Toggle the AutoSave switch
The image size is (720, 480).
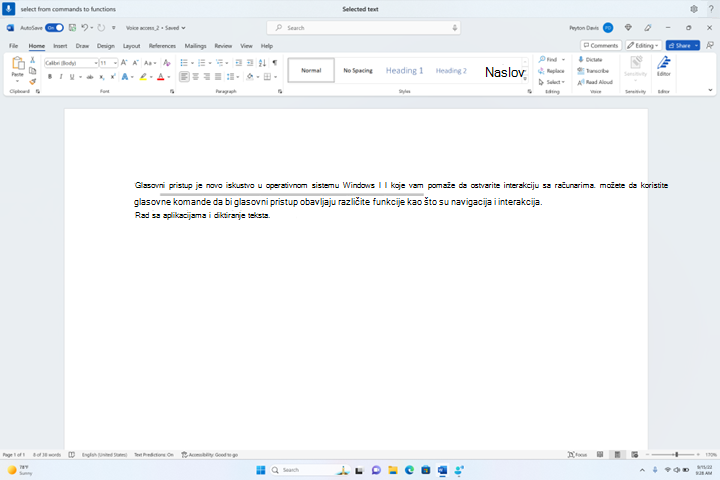54,28
